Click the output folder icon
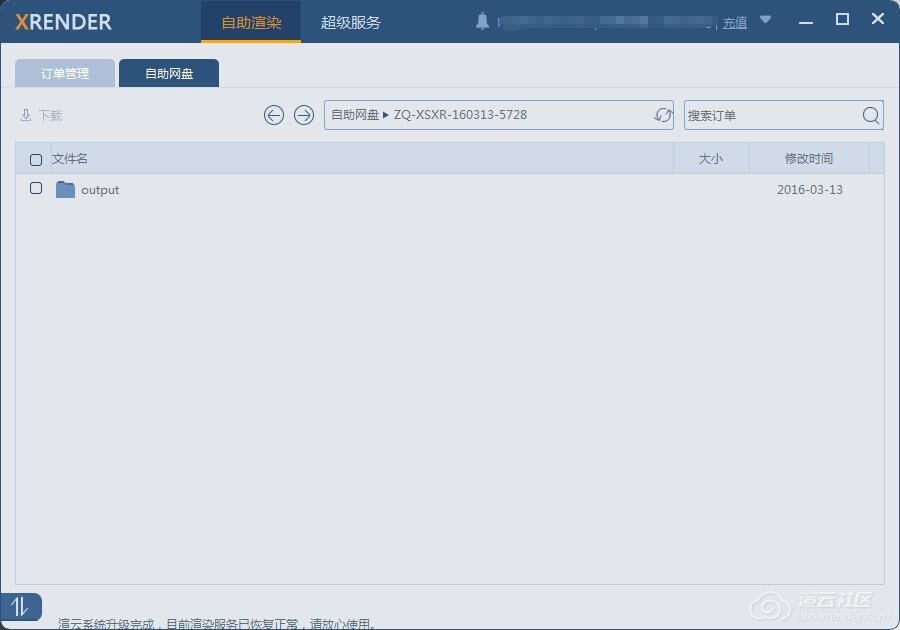This screenshot has width=900, height=630. [65, 189]
